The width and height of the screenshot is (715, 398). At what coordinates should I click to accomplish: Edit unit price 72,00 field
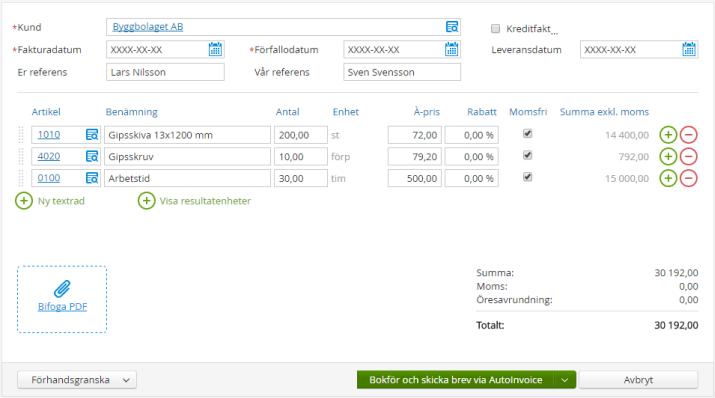click(x=414, y=135)
